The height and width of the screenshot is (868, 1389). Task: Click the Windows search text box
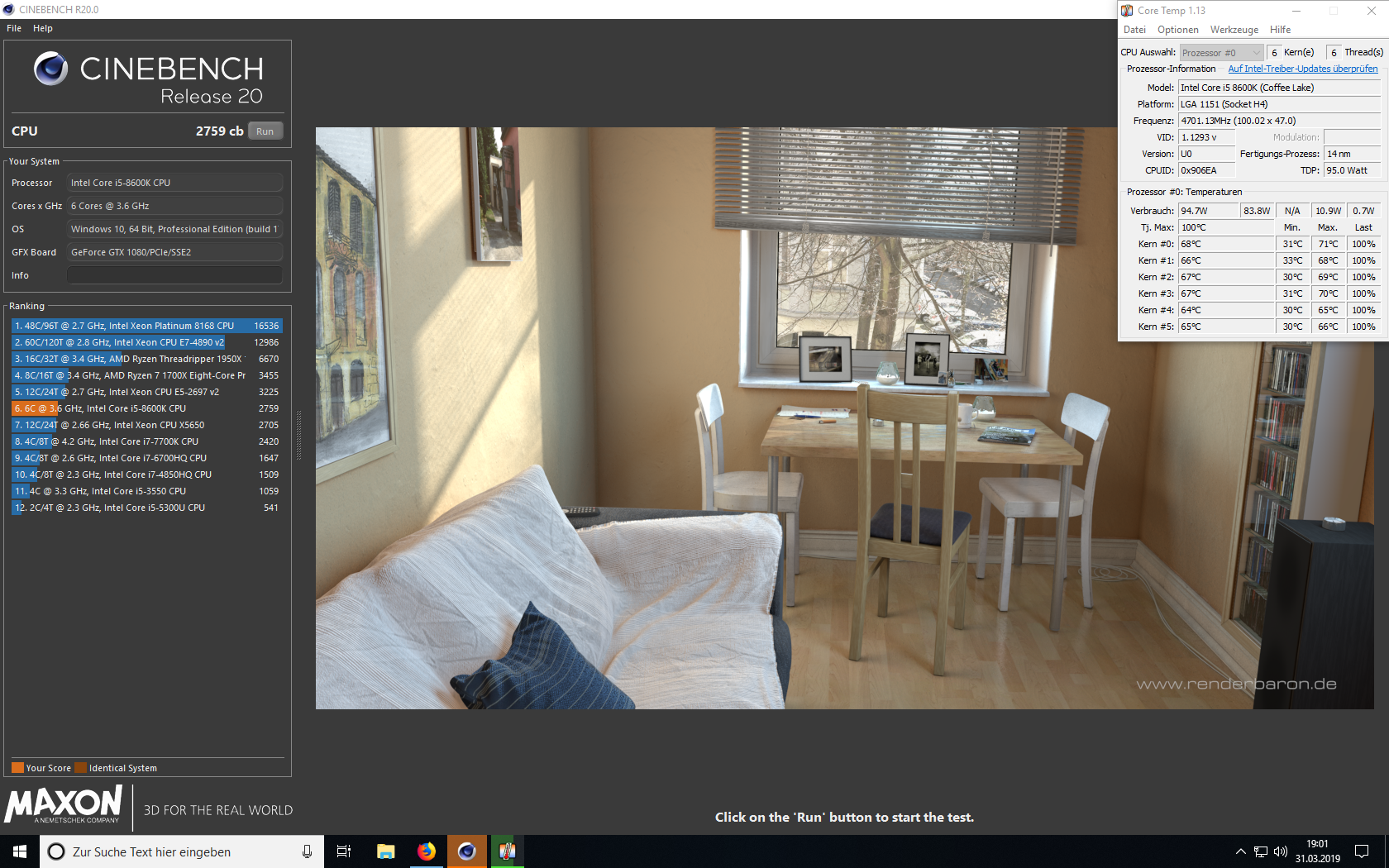tap(182, 851)
